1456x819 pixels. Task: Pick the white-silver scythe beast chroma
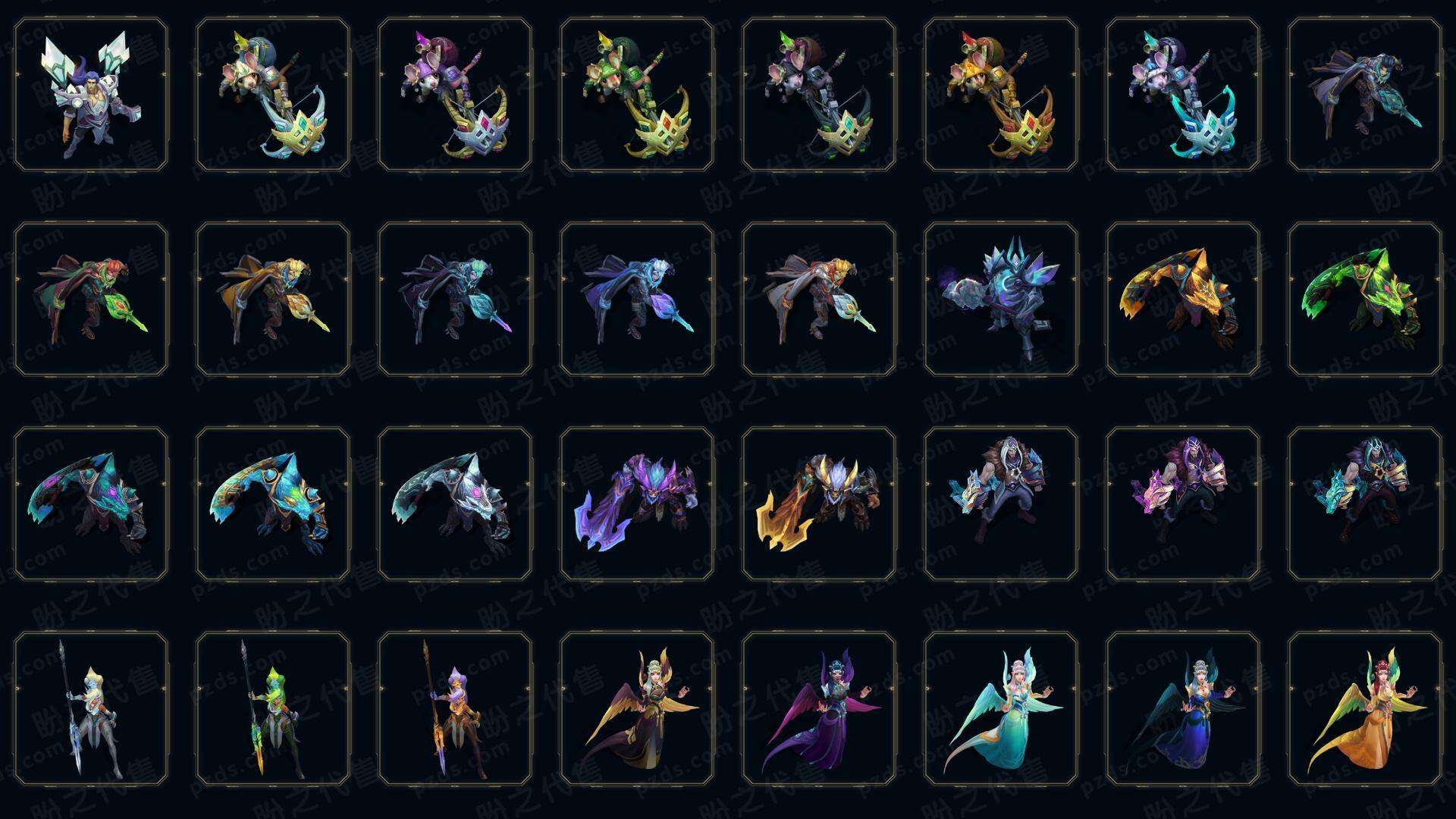pyautogui.click(x=455, y=504)
